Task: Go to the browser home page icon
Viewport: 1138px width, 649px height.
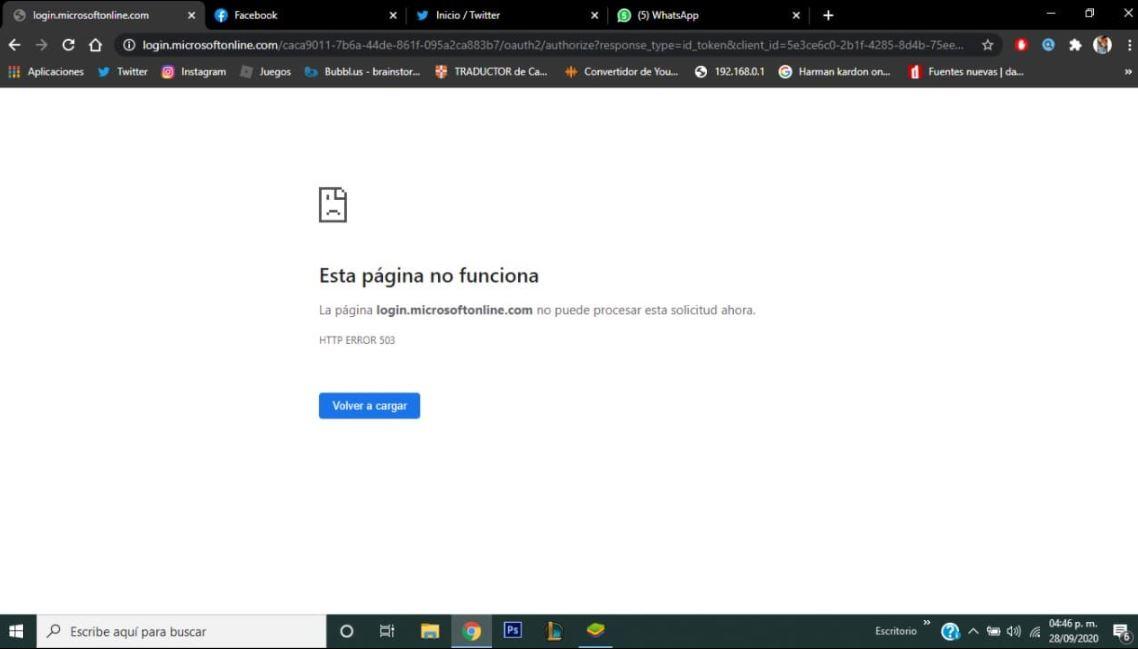Action: tap(95, 45)
